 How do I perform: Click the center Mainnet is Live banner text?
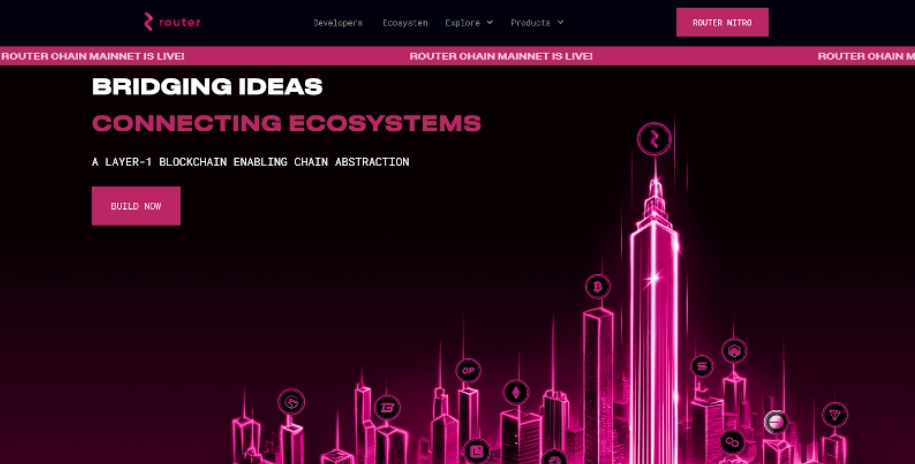pos(501,56)
